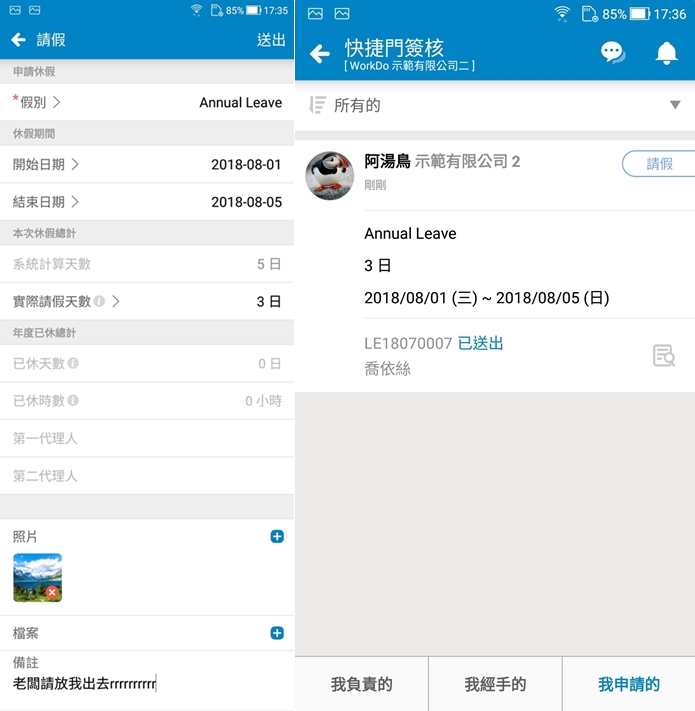Image resolution: width=695 pixels, height=711 pixels.
Task: Tap the date range 2018/08/01 ~ 2018/08/05
Action: [x=486, y=298]
